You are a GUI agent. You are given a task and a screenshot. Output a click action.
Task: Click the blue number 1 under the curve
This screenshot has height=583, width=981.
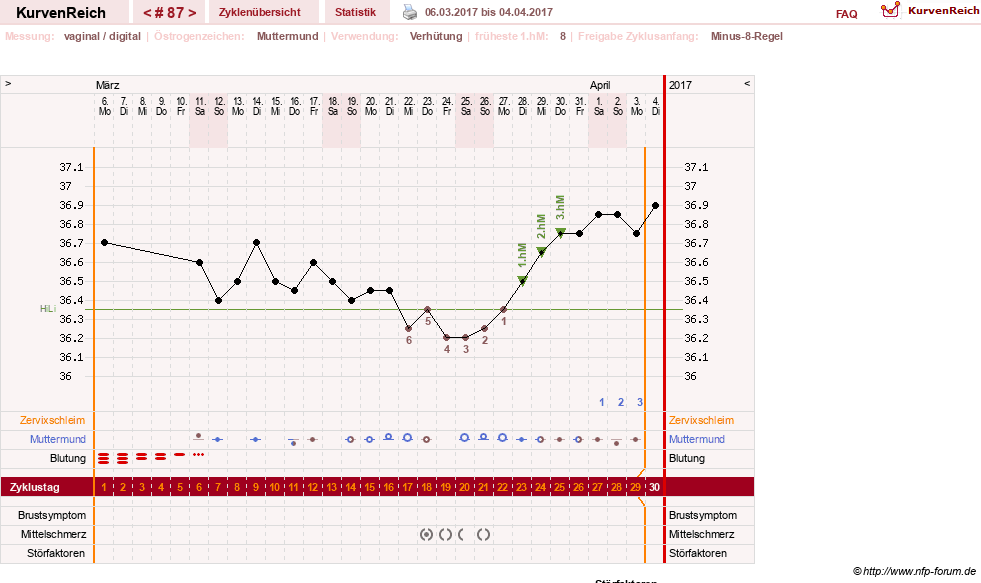pyautogui.click(x=602, y=402)
